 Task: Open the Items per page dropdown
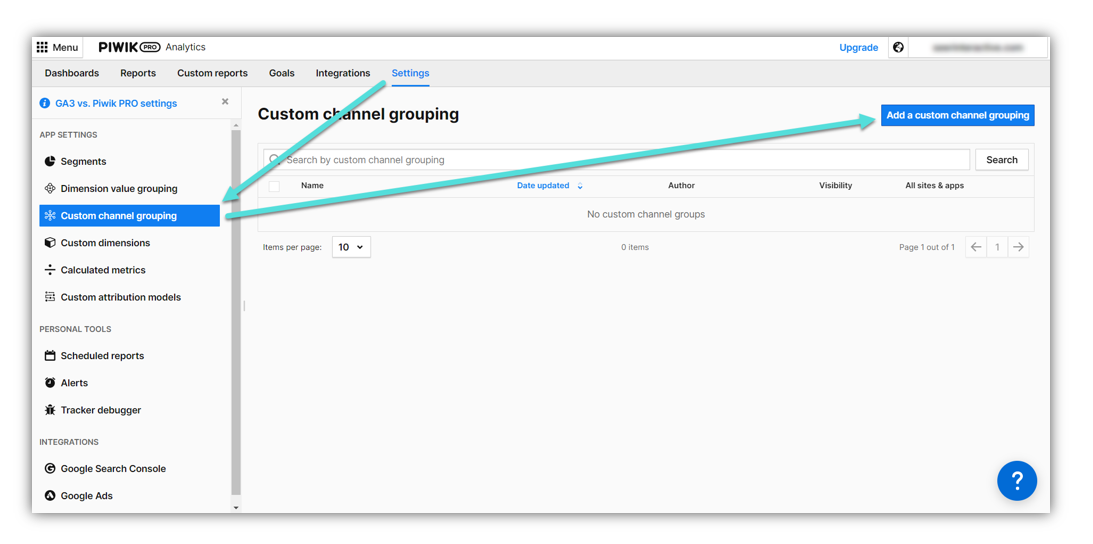click(x=350, y=247)
